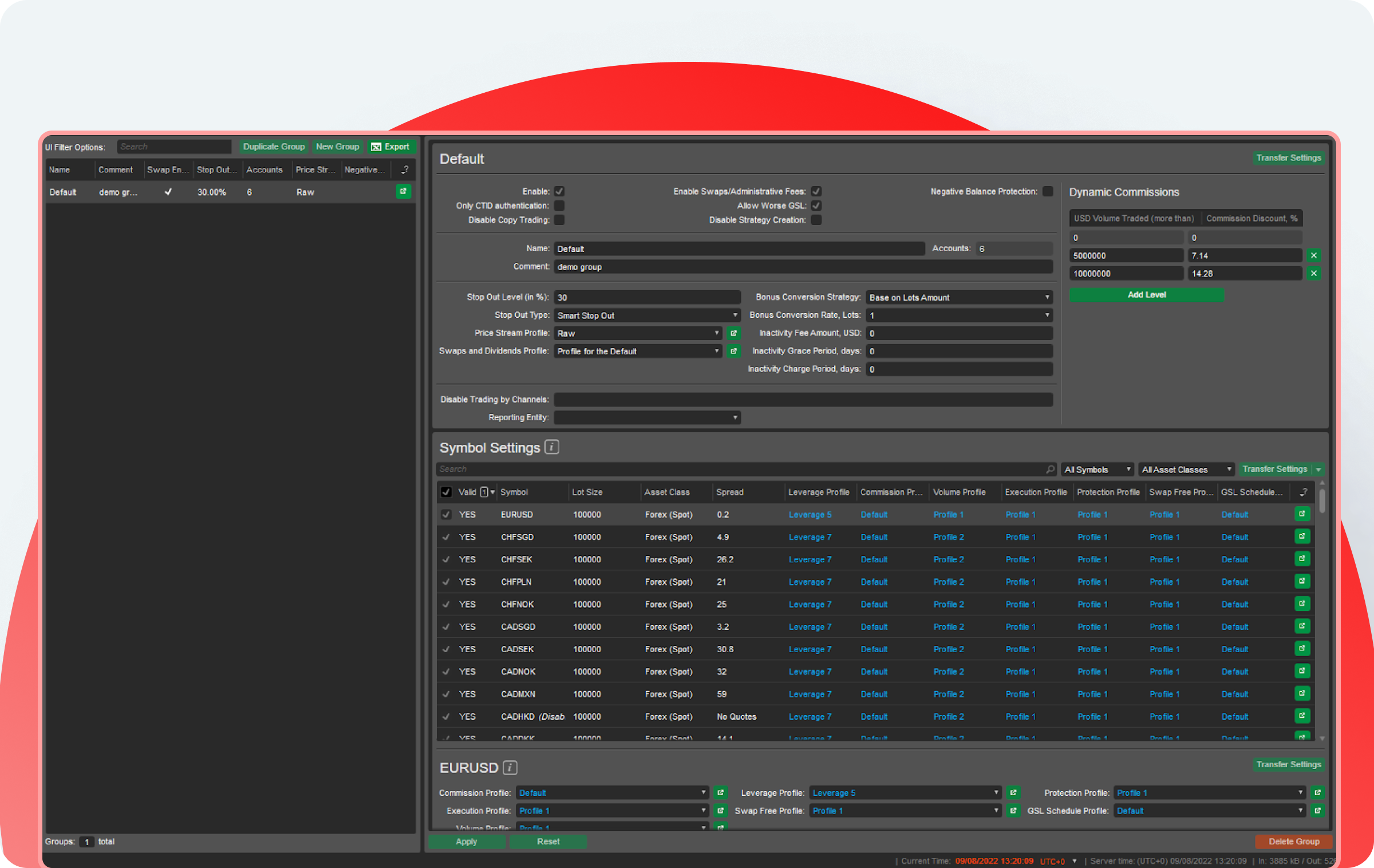Open groups table column chooser icon
The width and height of the screenshot is (1374, 868).
404,169
